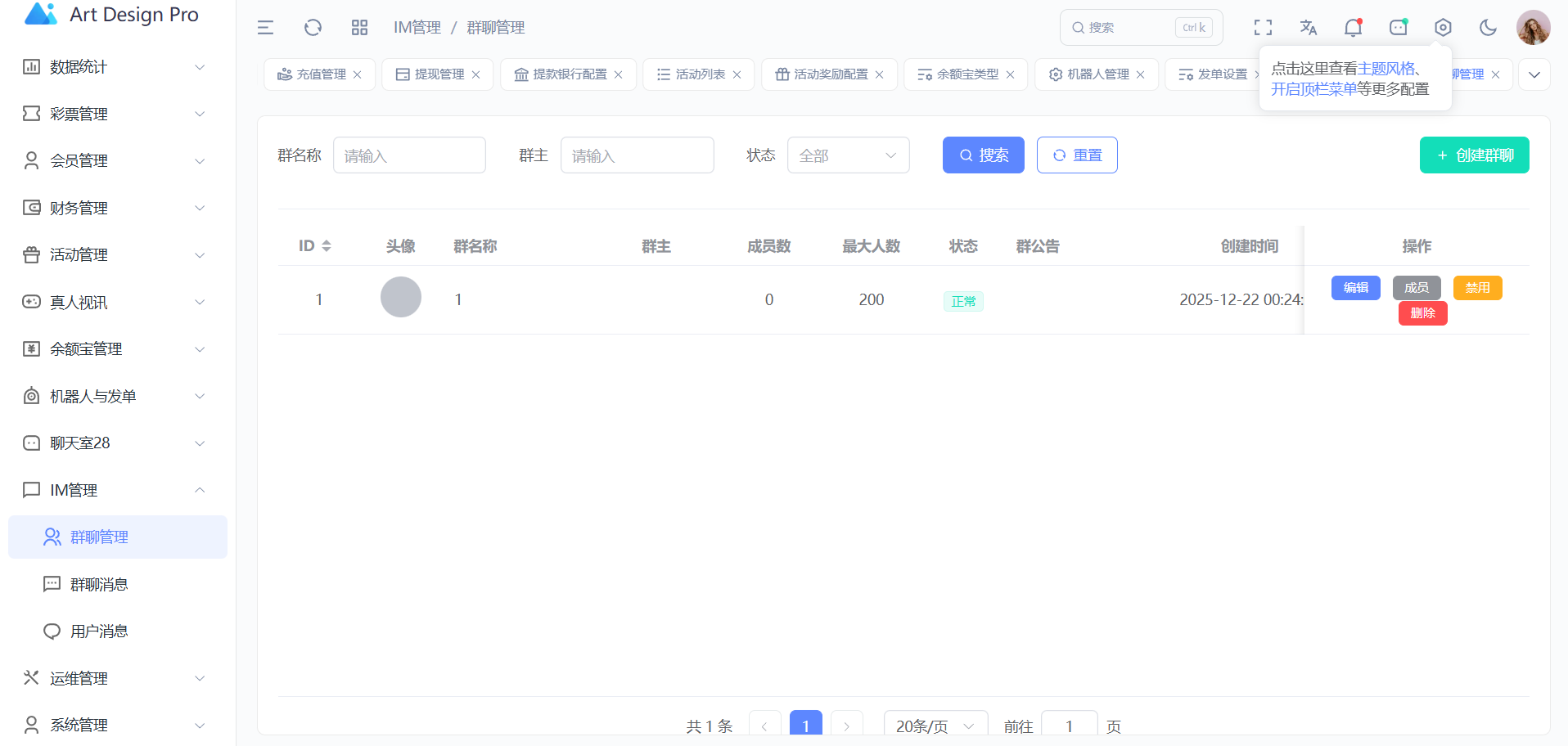Click the page refresh icon
The height and width of the screenshot is (746, 1568).
(313, 28)
